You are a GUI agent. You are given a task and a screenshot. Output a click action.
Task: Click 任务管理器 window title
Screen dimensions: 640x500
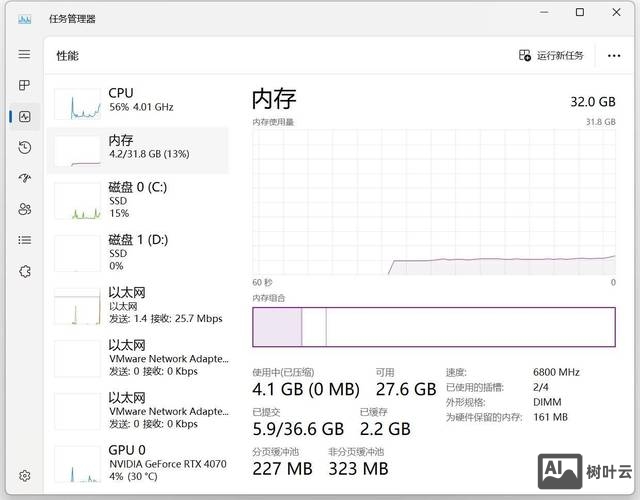coord(72,19)
